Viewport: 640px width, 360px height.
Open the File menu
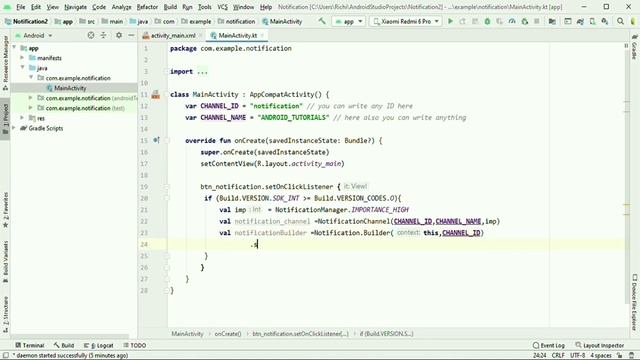coord(20,7)
